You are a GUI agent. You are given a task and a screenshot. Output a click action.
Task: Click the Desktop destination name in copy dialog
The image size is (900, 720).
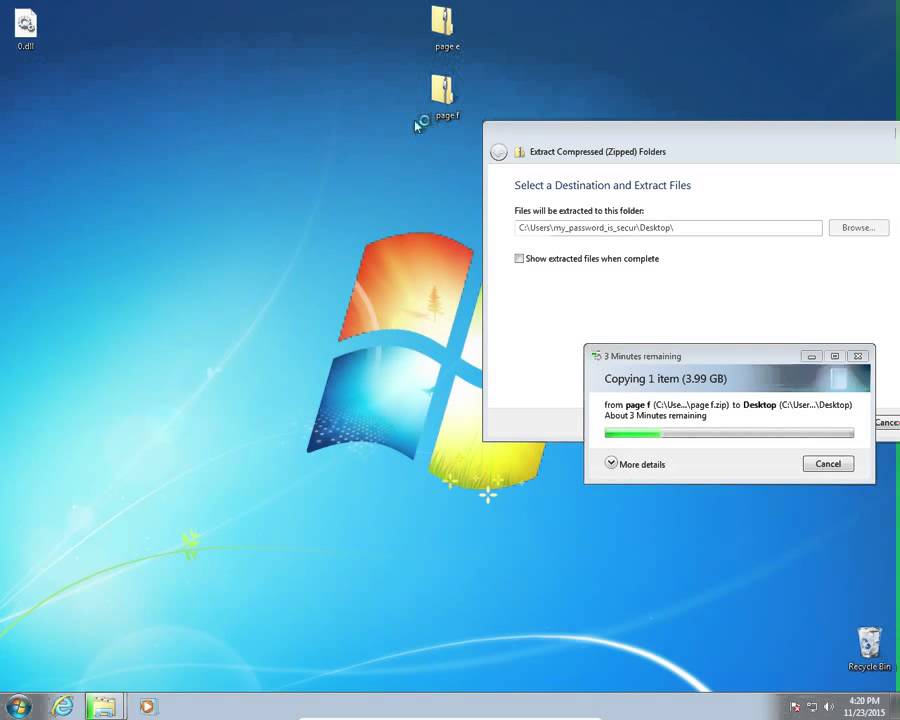pos(759,405)
